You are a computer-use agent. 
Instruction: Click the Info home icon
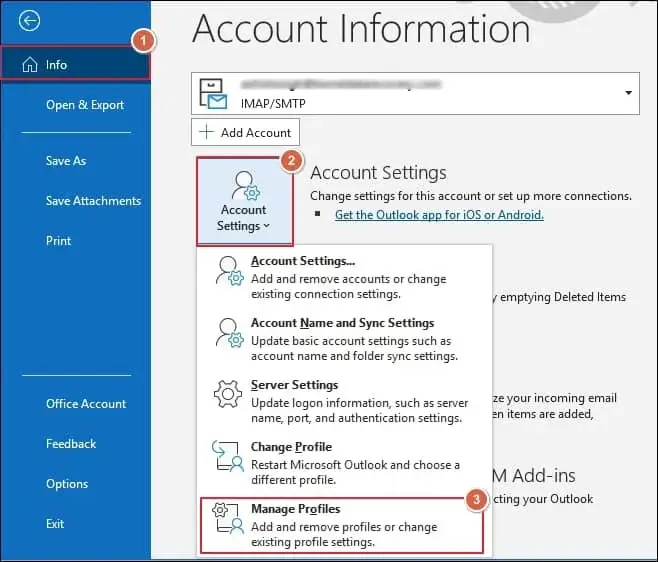28,65
